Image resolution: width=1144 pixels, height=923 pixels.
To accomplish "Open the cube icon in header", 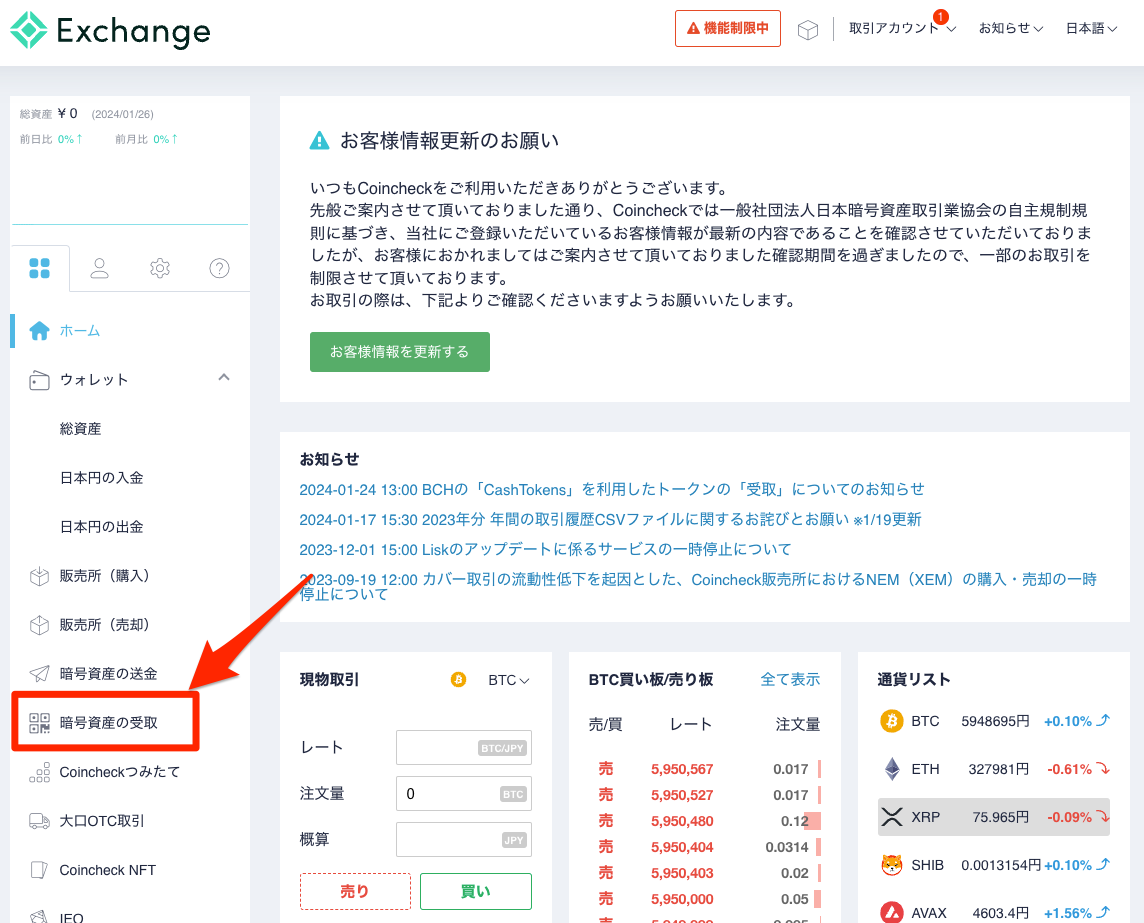I will pos(808,30).
